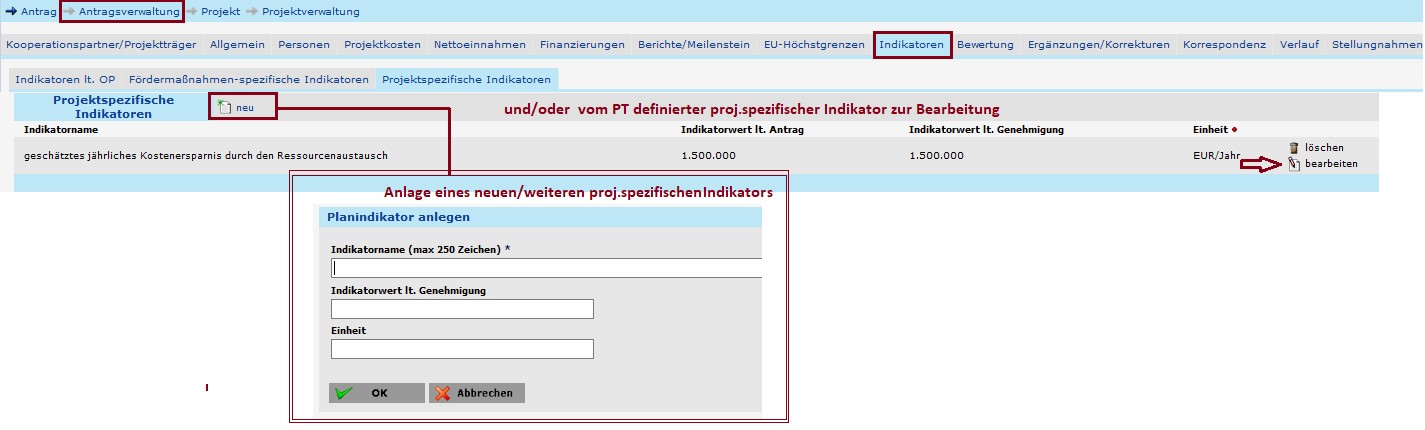
Task: Switch to the Projektkosten tab
Action: click(x=383, y=45)
